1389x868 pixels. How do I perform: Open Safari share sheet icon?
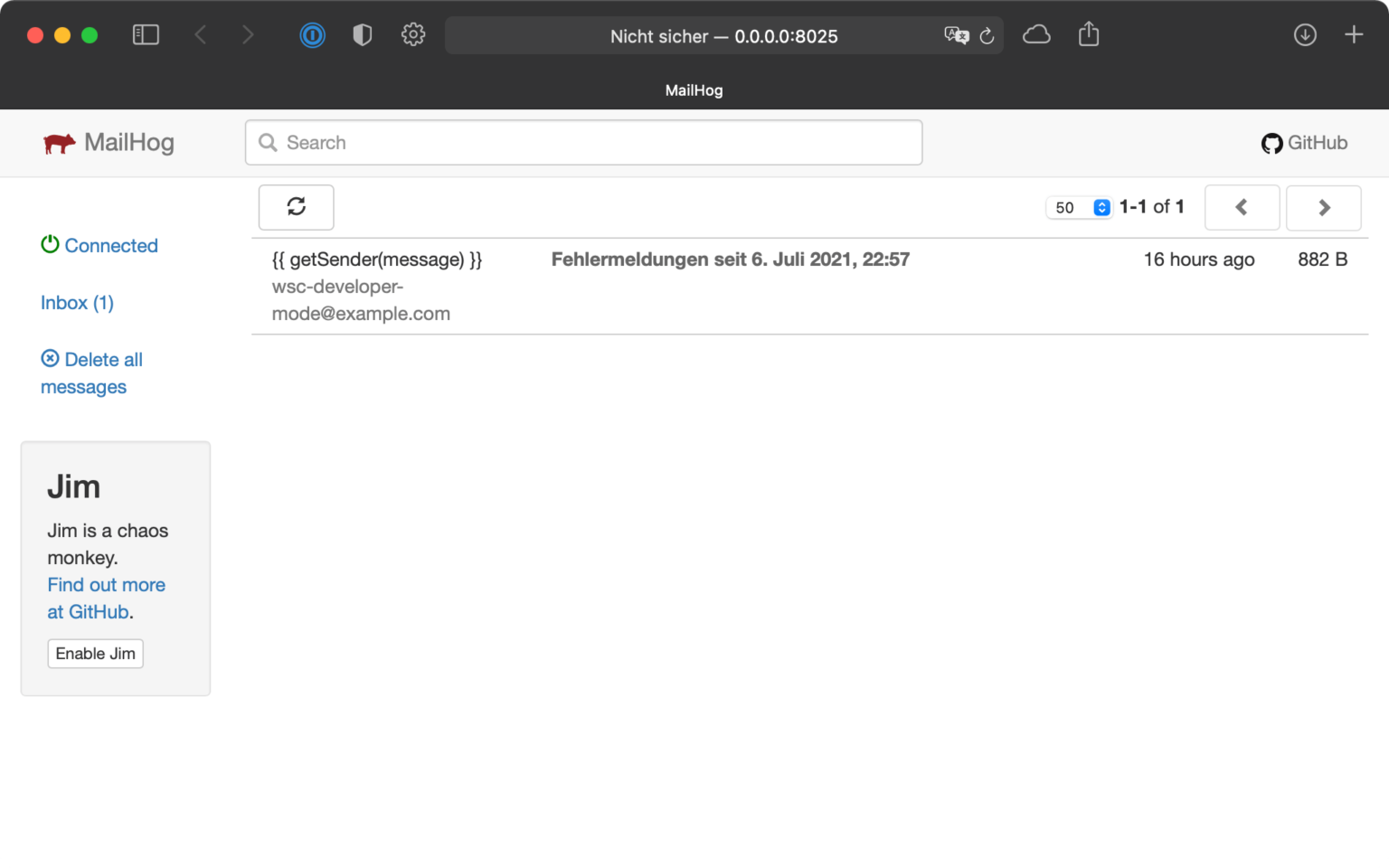pyautogui.click(x=1089, y=33)
